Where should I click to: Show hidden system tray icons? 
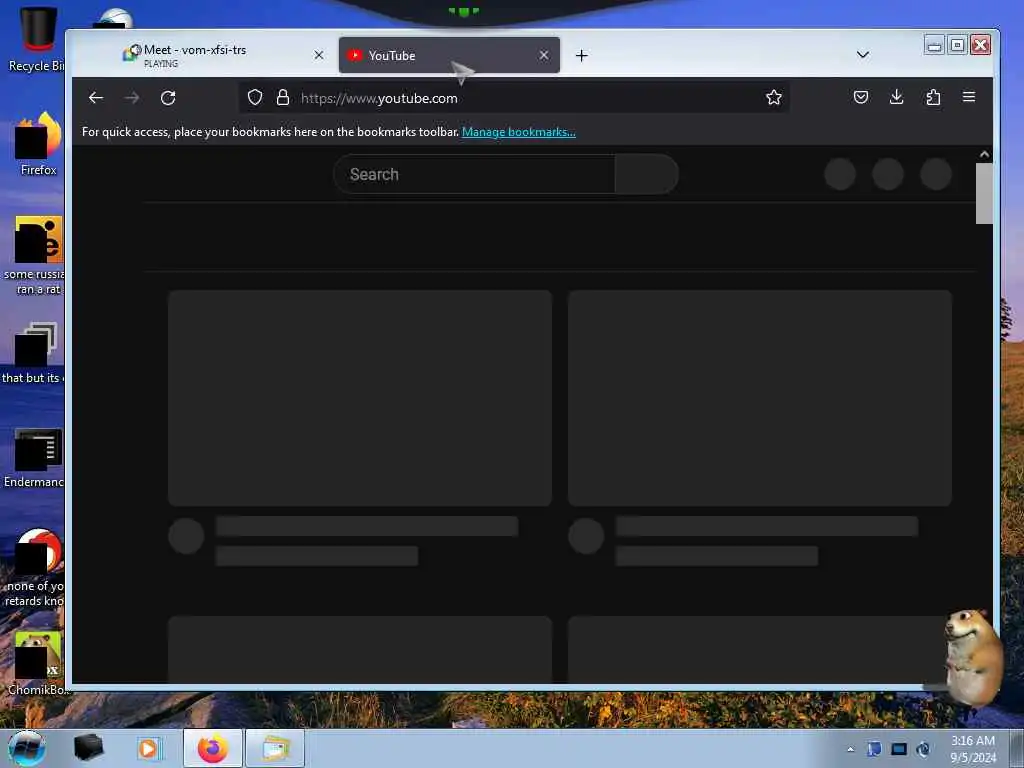tap(850, 749)
